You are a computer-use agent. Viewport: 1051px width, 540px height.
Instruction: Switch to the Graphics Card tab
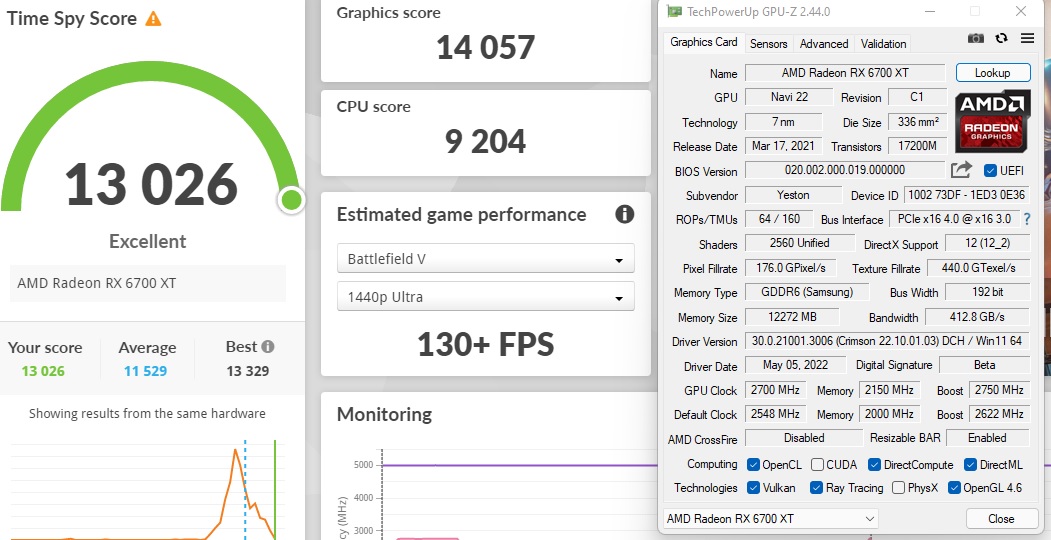[x=703, y=42]
